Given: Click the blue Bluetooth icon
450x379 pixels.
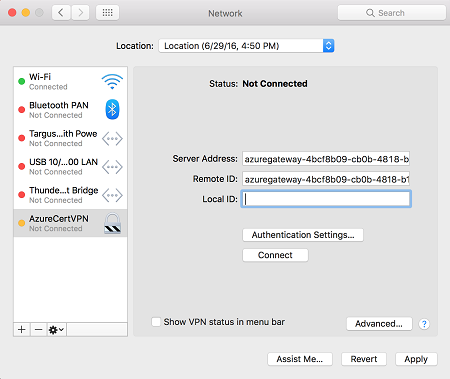Looking at the screenshot, I should coord(112,109).
